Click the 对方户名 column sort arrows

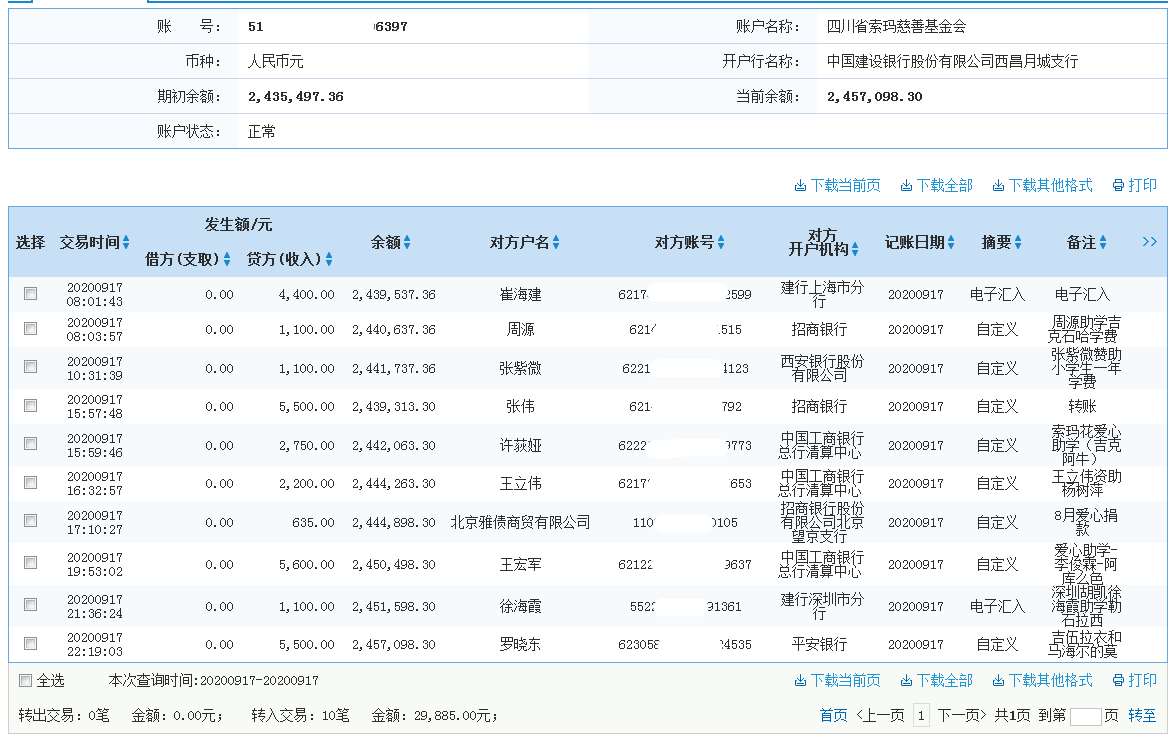coord(556,242)
